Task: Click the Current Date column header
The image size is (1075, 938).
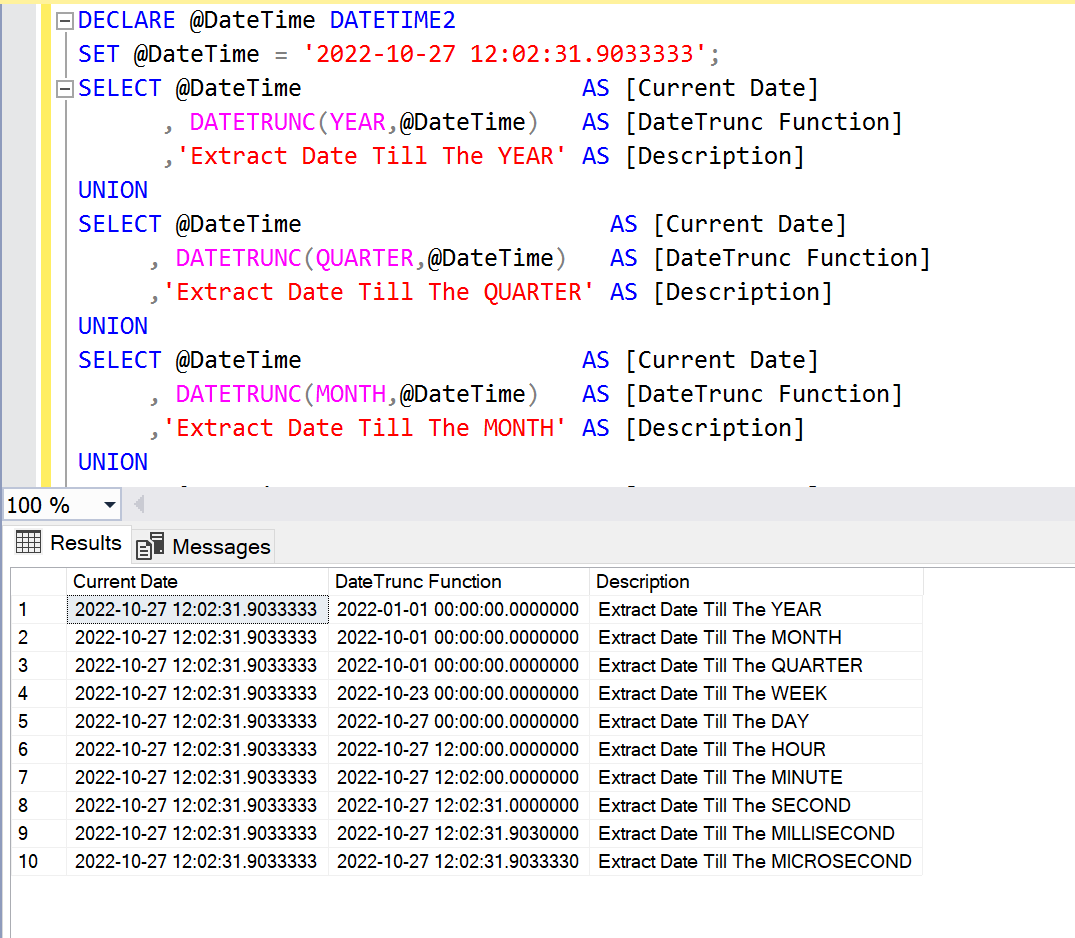Action: 125,581
